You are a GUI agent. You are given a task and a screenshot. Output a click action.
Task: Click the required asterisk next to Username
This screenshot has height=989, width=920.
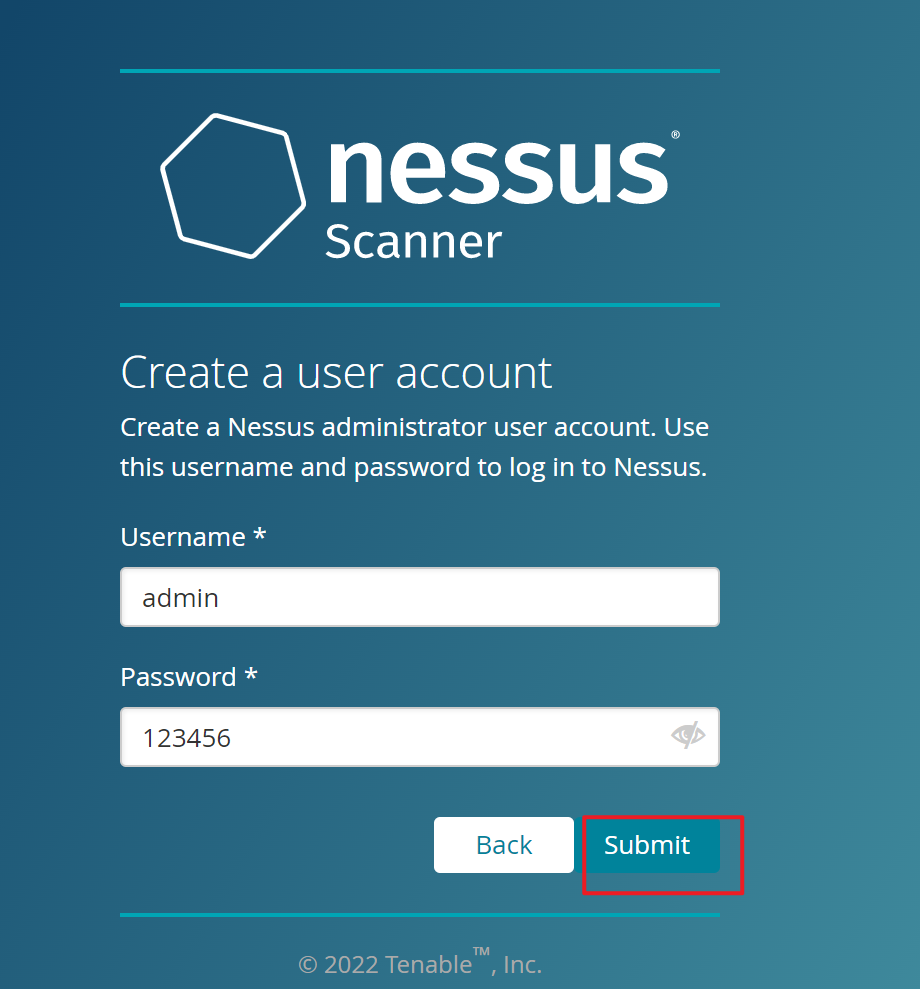(260, 535)
